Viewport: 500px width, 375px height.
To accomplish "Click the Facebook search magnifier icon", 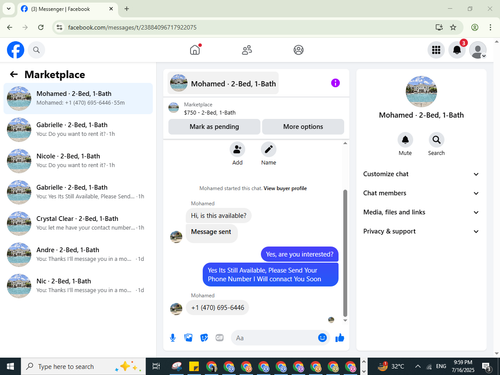I will [x=36, y=50].
